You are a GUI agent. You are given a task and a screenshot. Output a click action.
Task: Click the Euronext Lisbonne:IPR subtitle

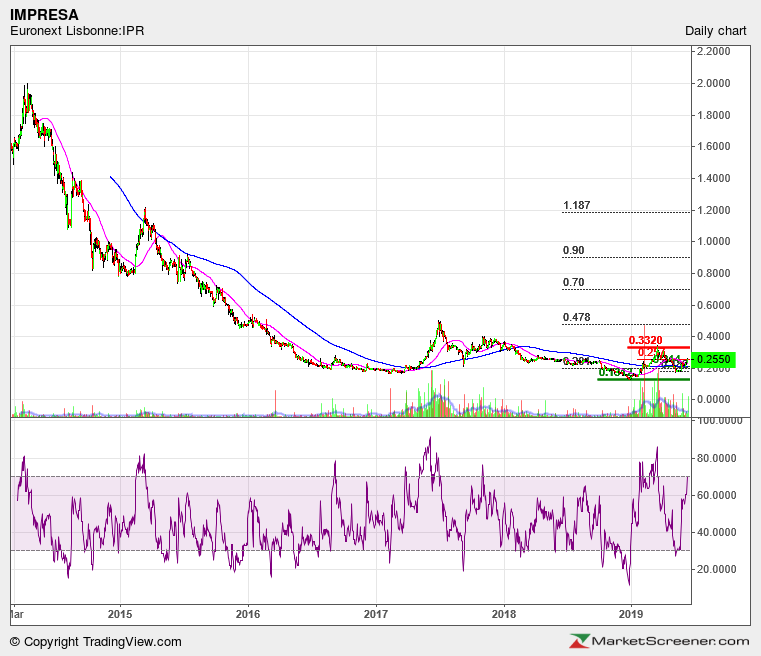click(x=77, y=31)
